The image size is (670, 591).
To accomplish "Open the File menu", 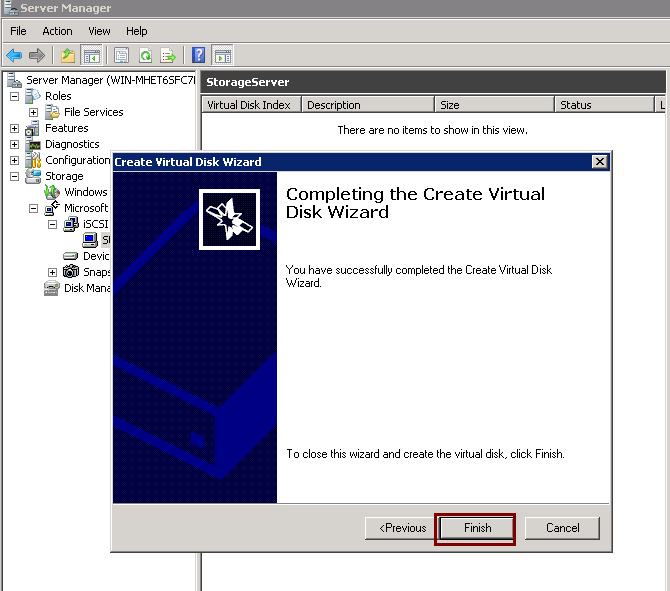I will [x=18, y=31].
